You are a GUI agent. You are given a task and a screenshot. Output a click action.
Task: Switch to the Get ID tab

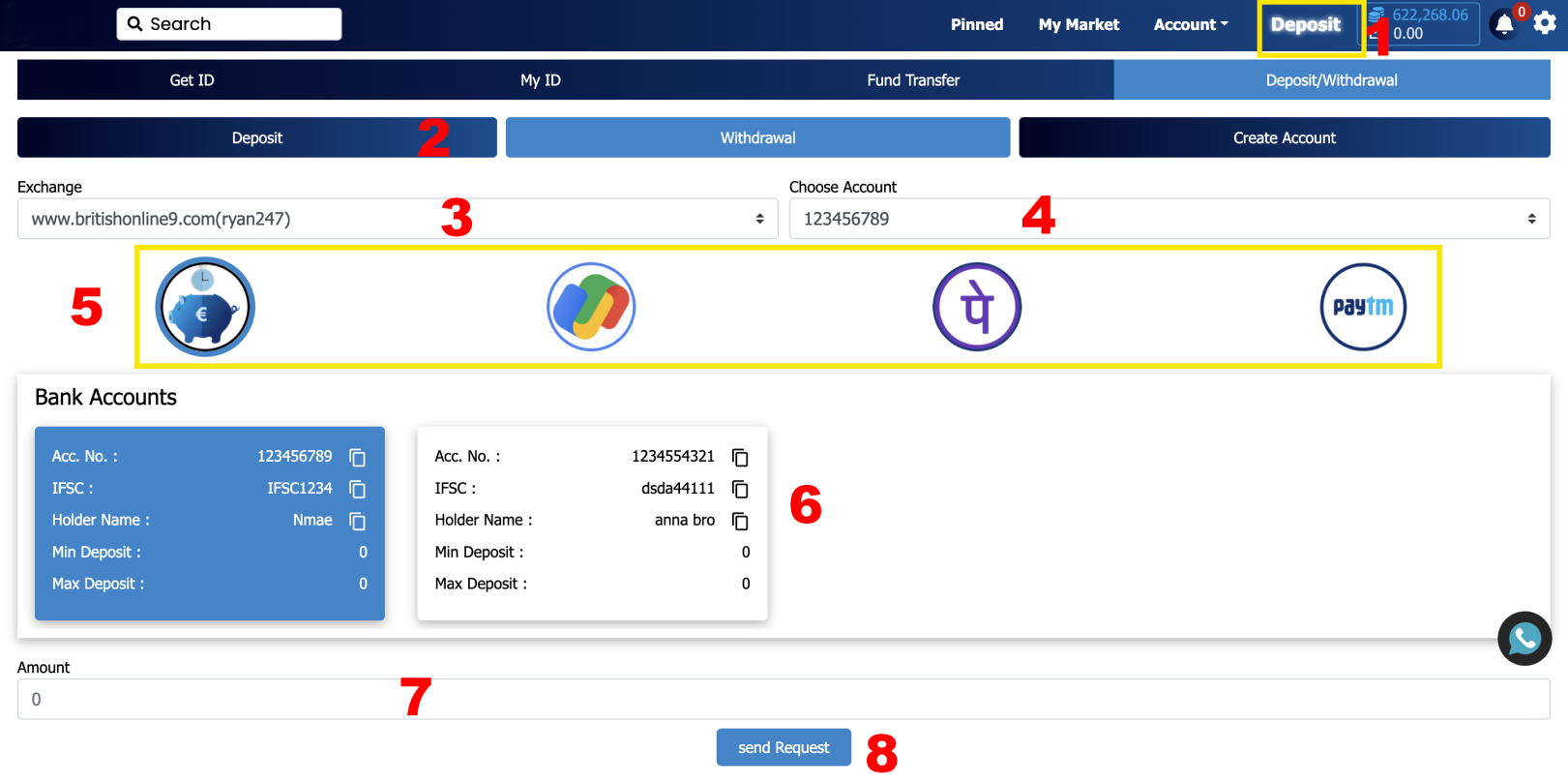[x=192, y=80]
